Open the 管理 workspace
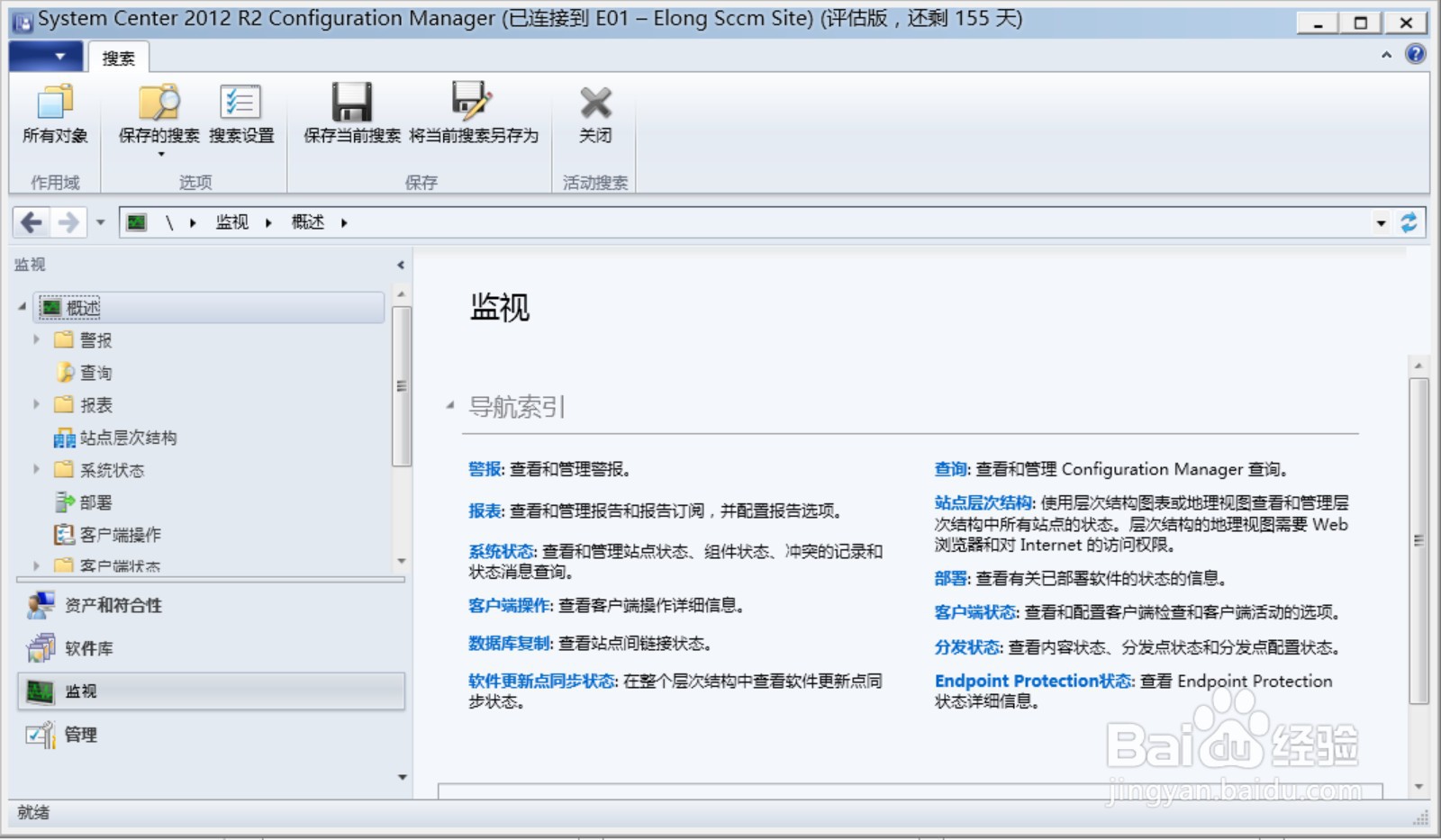The image size is (1441, 840). 81,735
